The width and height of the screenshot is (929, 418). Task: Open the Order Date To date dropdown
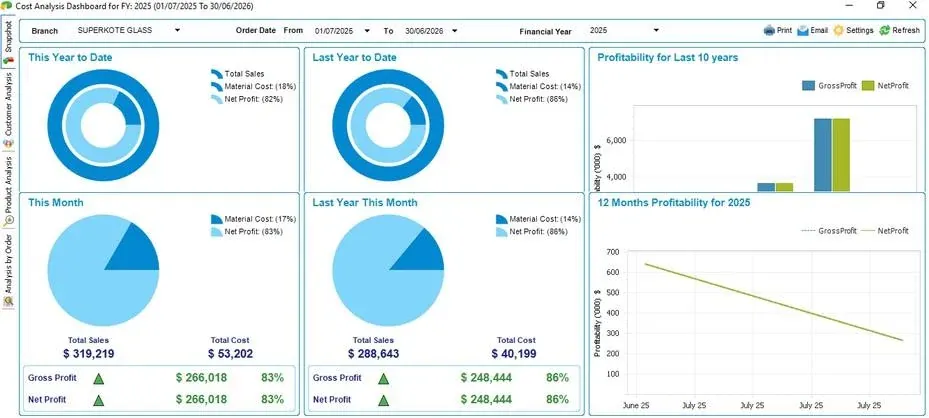point(454,31)
